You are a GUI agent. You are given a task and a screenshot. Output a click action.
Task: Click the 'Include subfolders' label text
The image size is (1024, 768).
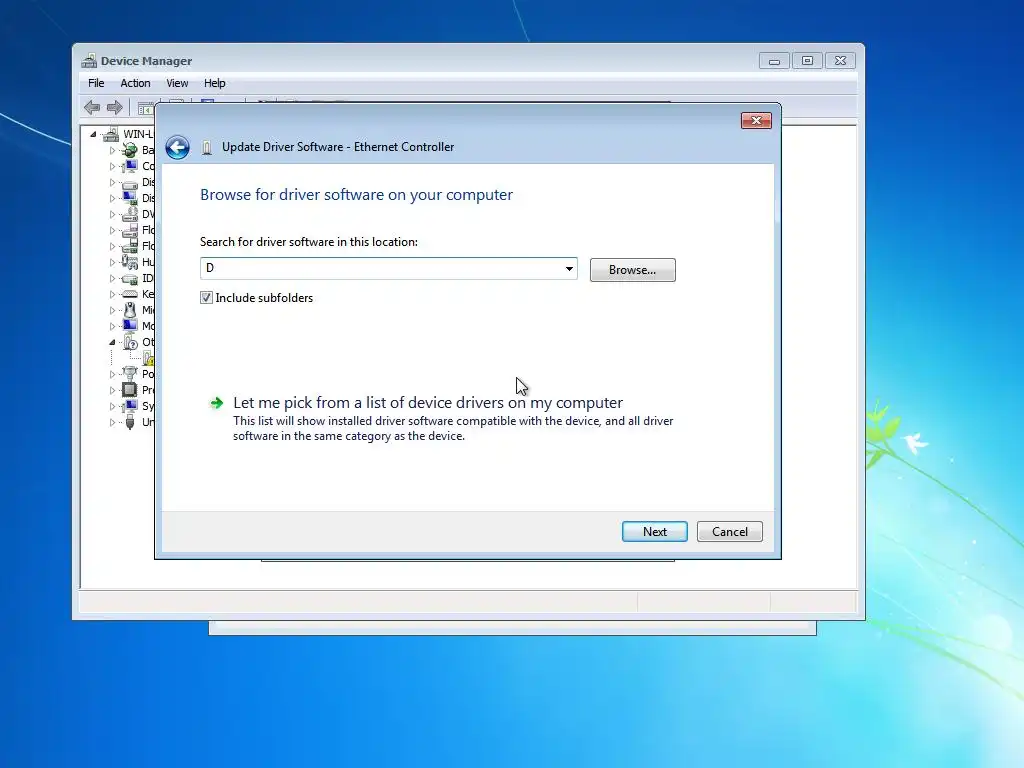(264, 298)
